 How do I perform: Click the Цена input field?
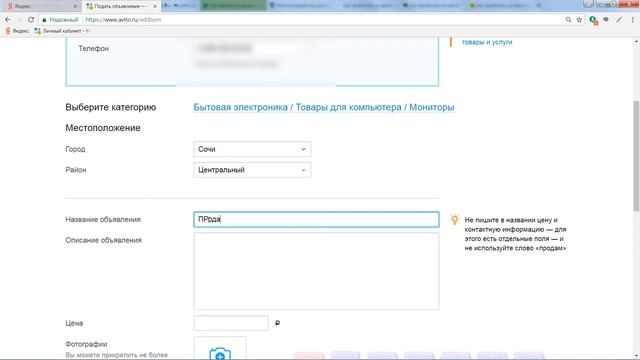tap(231, 323)
